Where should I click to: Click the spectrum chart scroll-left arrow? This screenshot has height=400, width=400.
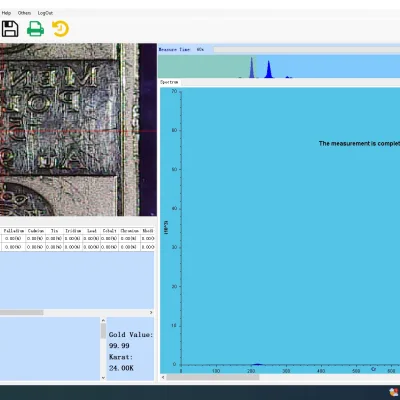point(163,377)
